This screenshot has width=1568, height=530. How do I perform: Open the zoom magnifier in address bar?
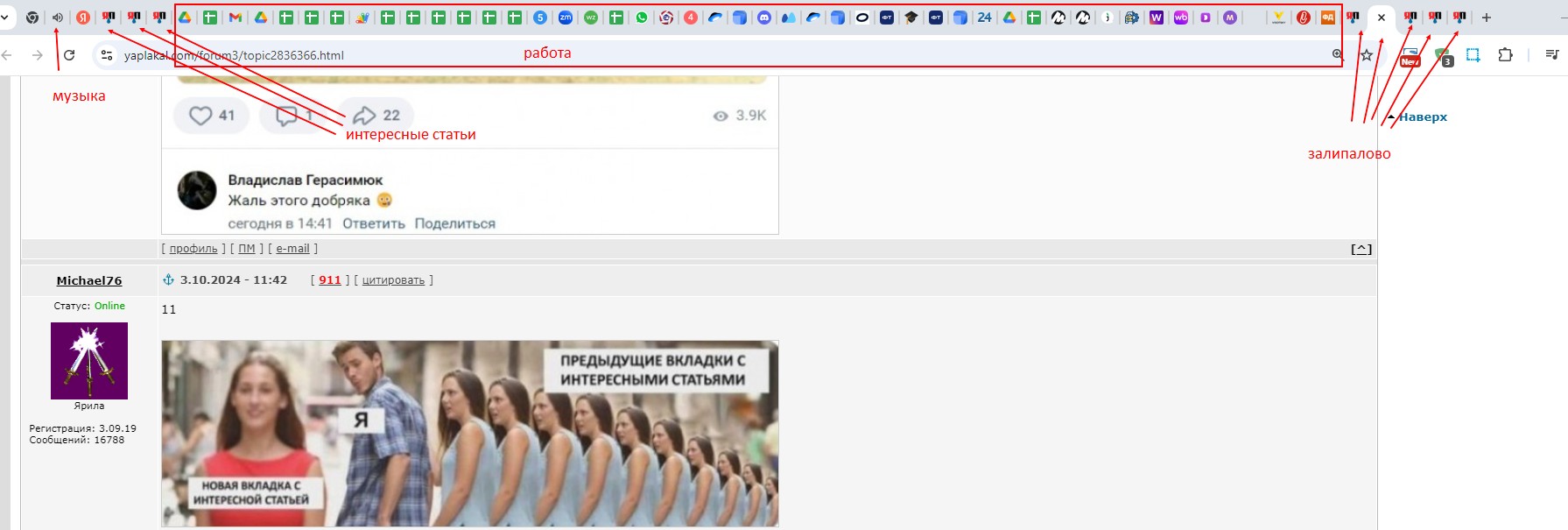1338,54
